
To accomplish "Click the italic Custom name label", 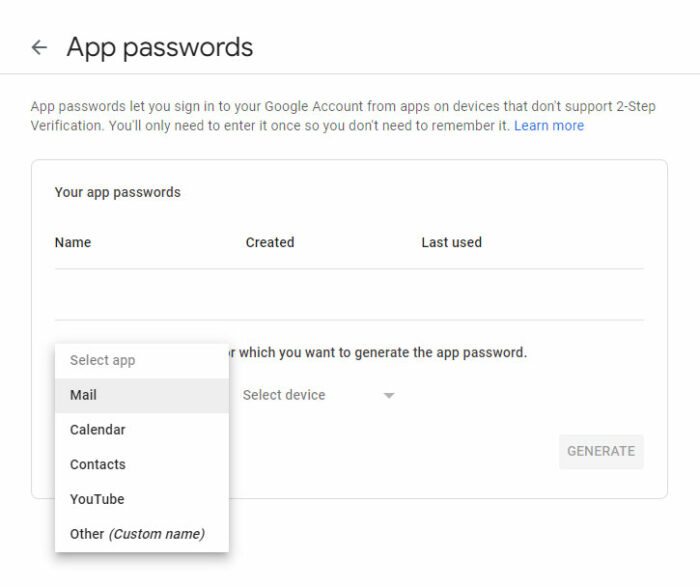I will point(157,534).
